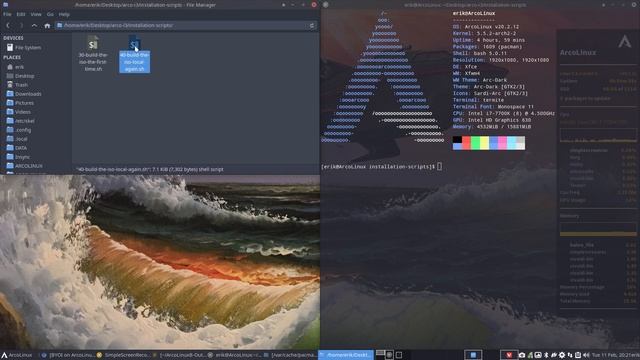Open the View menu in File Manager
Screen dimensions: 640x360
click(x=36, y=14)
